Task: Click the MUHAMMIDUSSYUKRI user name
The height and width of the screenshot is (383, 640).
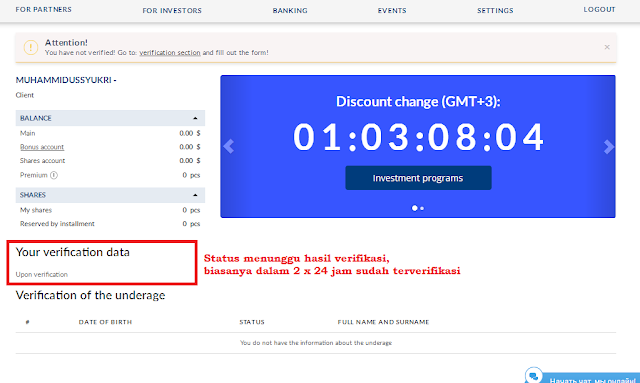Action: pyautogui.click(x=66, y=80)
